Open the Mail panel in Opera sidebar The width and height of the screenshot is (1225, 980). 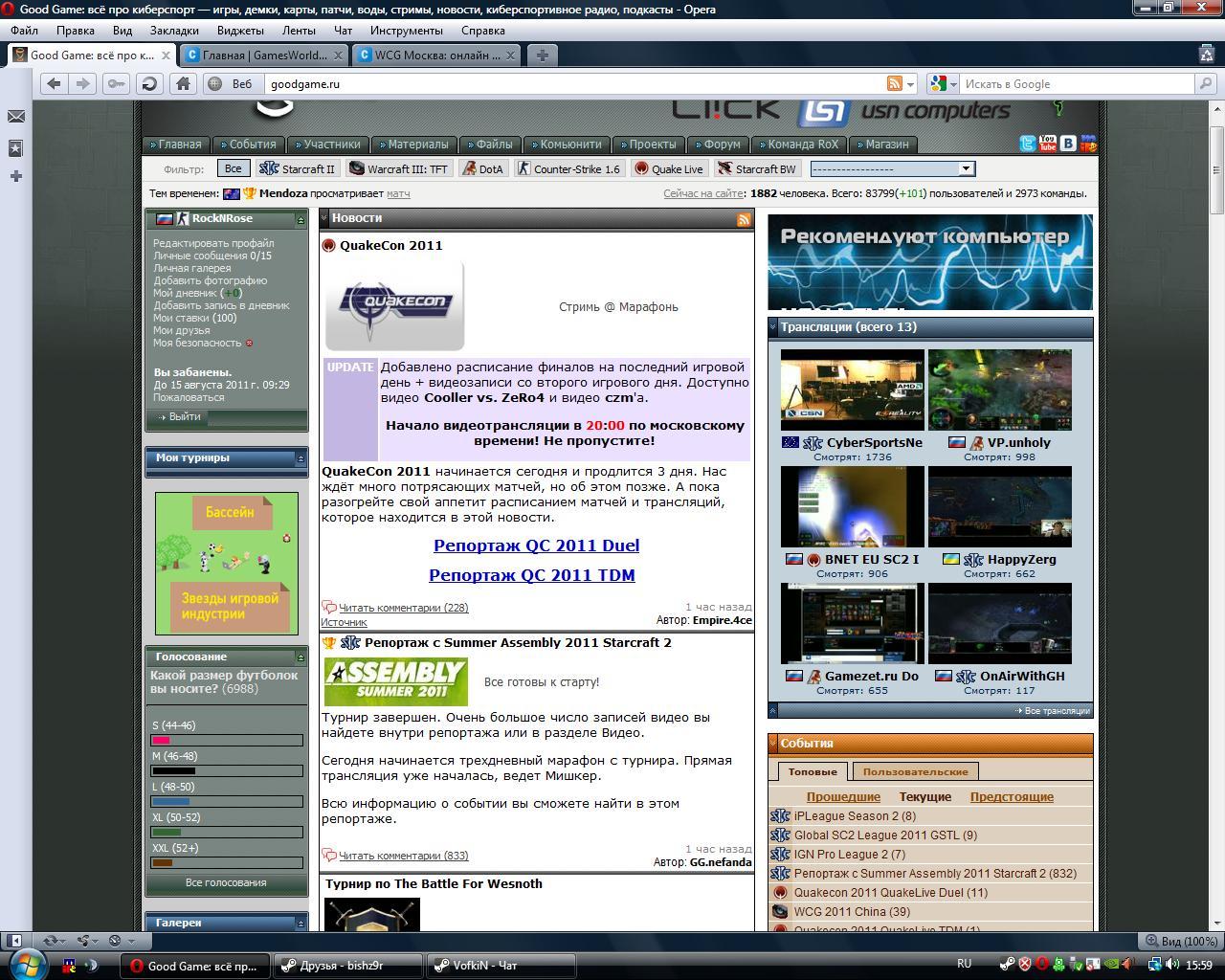click(x=16, y=117)
